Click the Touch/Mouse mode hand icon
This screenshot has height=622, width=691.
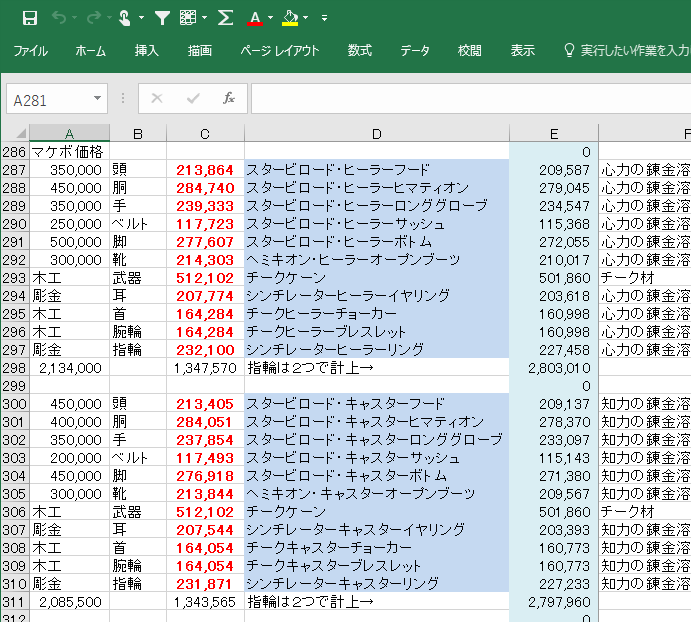point(124,18)
